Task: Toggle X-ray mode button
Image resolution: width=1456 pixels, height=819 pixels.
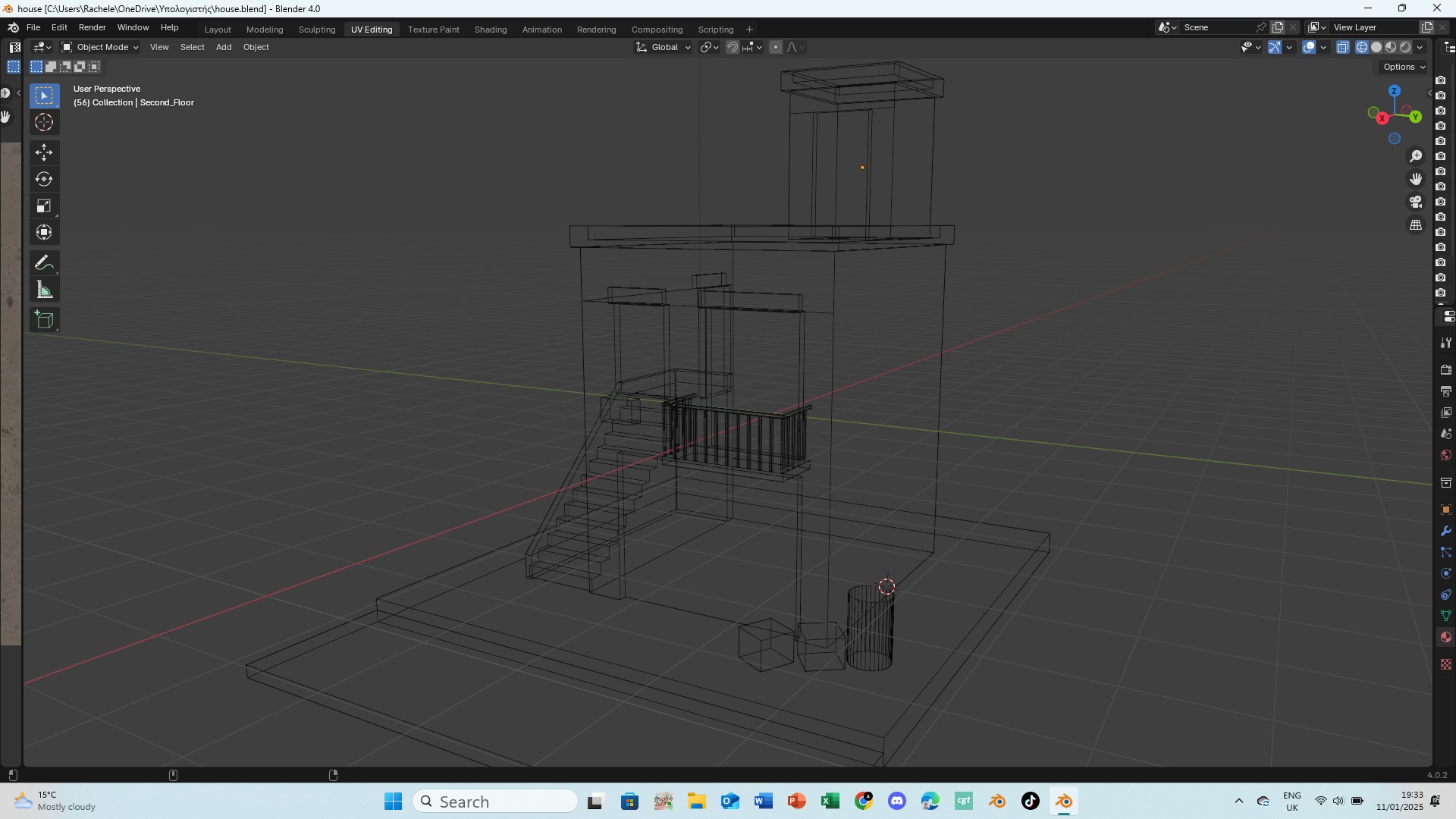Action: pyautogui.click(x=1343, y=47)
